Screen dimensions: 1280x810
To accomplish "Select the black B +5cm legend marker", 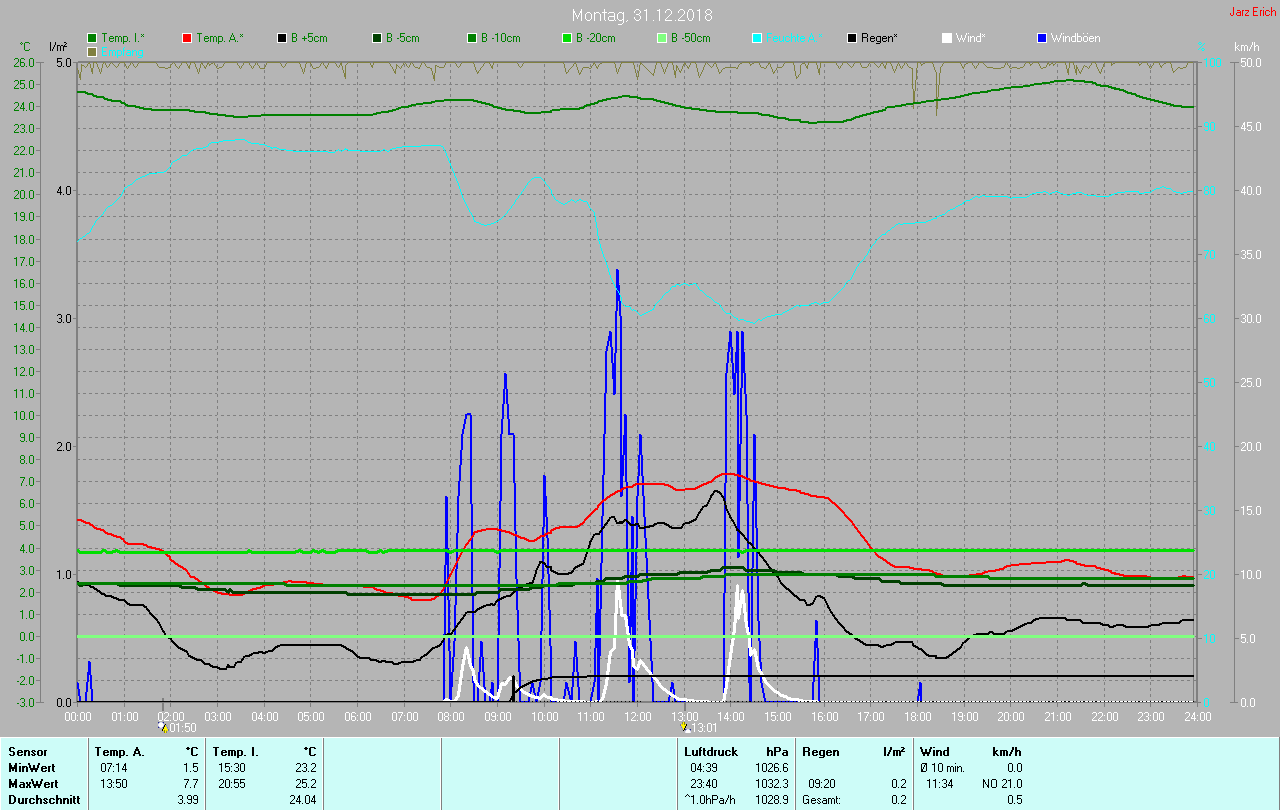I will coord(282,38).
